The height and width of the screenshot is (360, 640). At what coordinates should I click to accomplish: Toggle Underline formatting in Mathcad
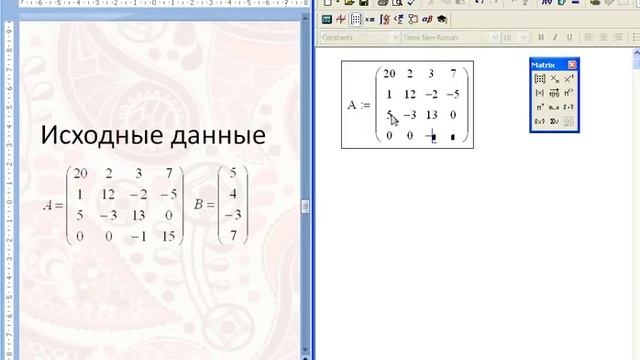tap(569, 38)
